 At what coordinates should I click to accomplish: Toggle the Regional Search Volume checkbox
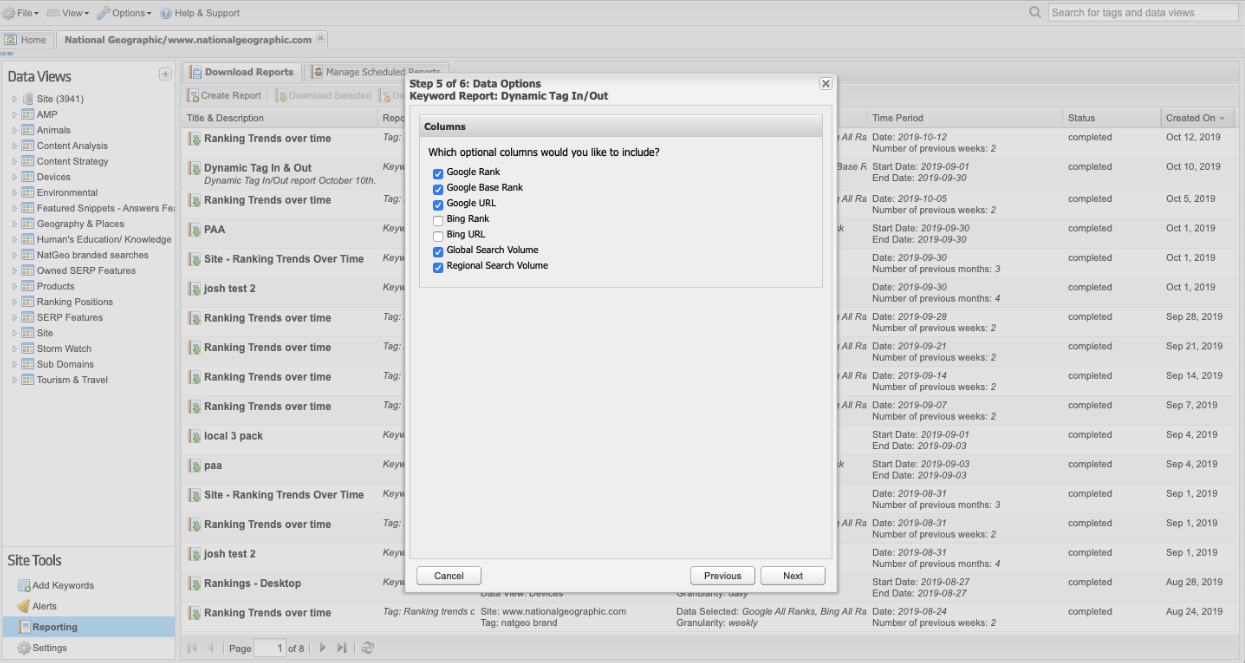[x=438, y=267]
